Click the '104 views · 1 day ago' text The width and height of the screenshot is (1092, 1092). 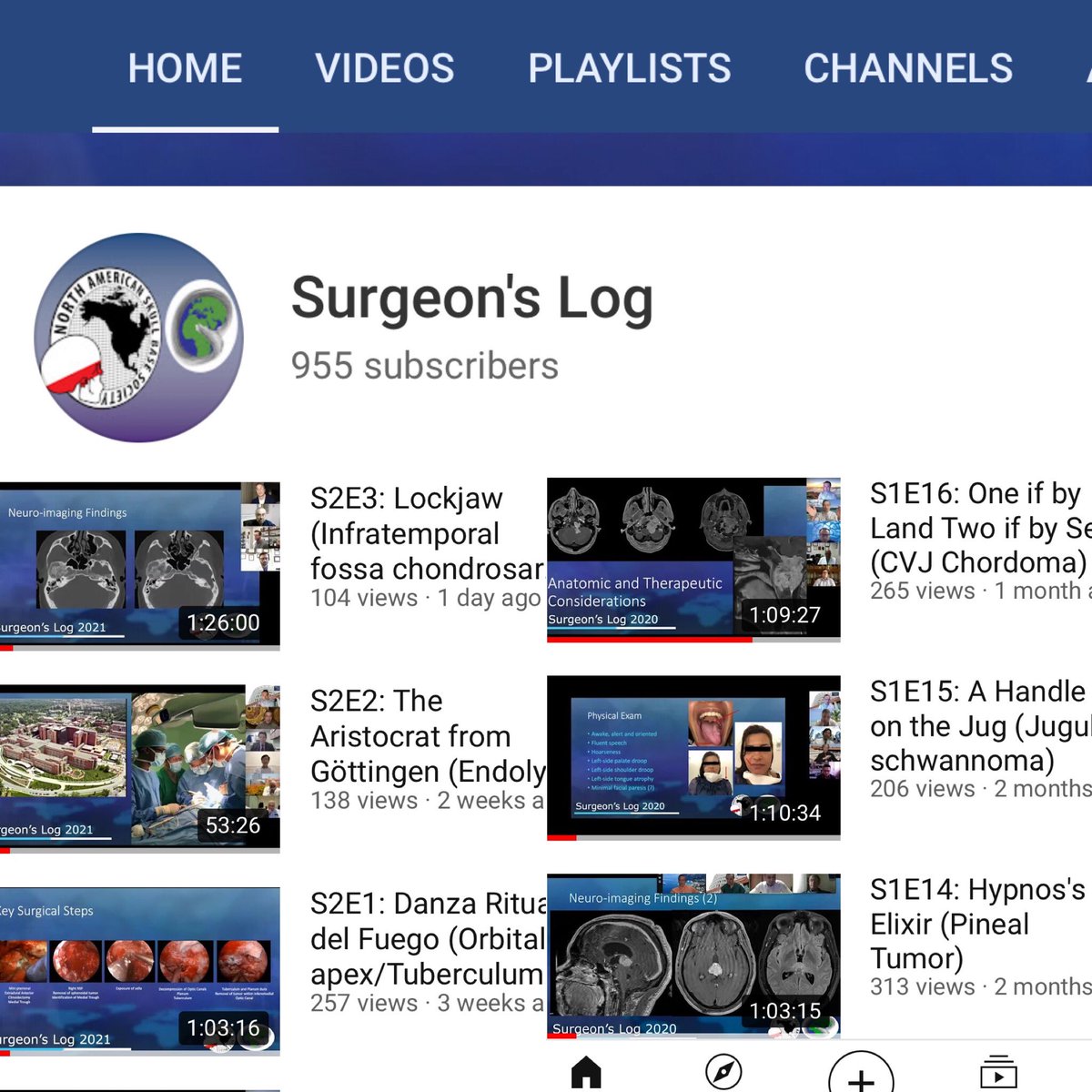(426, 598)
